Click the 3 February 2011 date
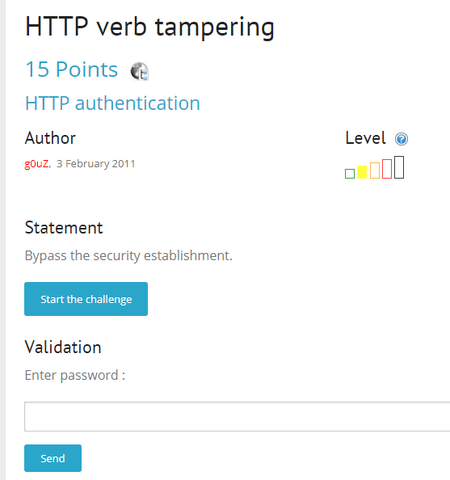This screenshot has width=450, height=480. (96, 164)
